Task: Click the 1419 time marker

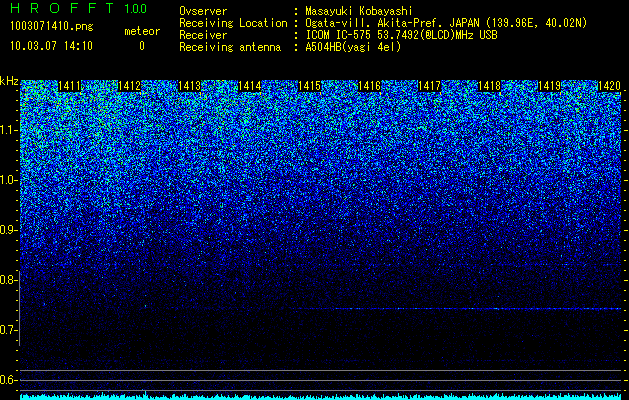Action: [549, 86]
